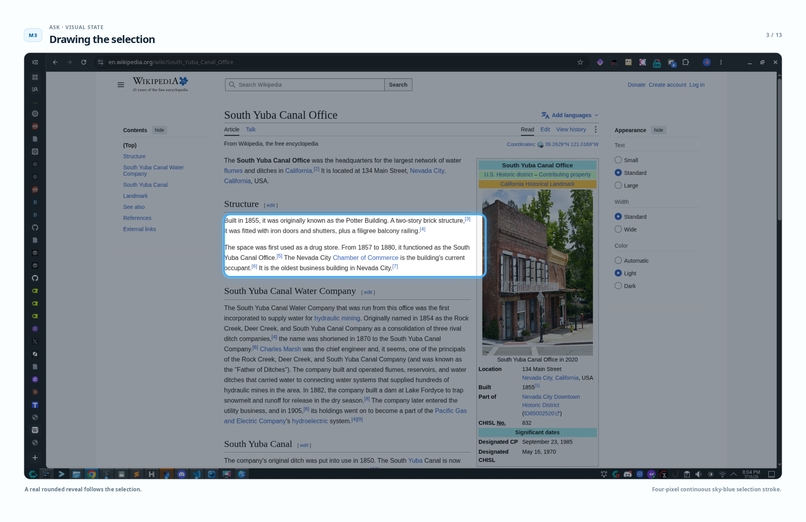Open the Nevada City link in intro paragraph

pyautogui.click(x=428, y=171)
